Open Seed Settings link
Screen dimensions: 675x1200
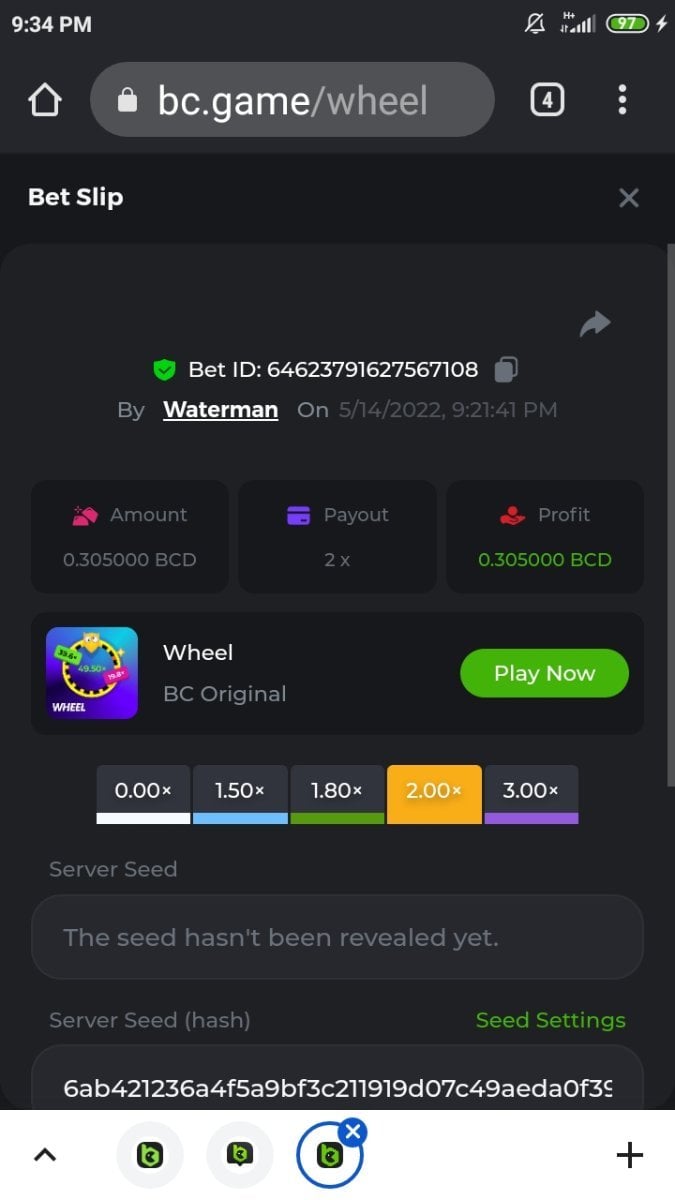click(550, 1020)
